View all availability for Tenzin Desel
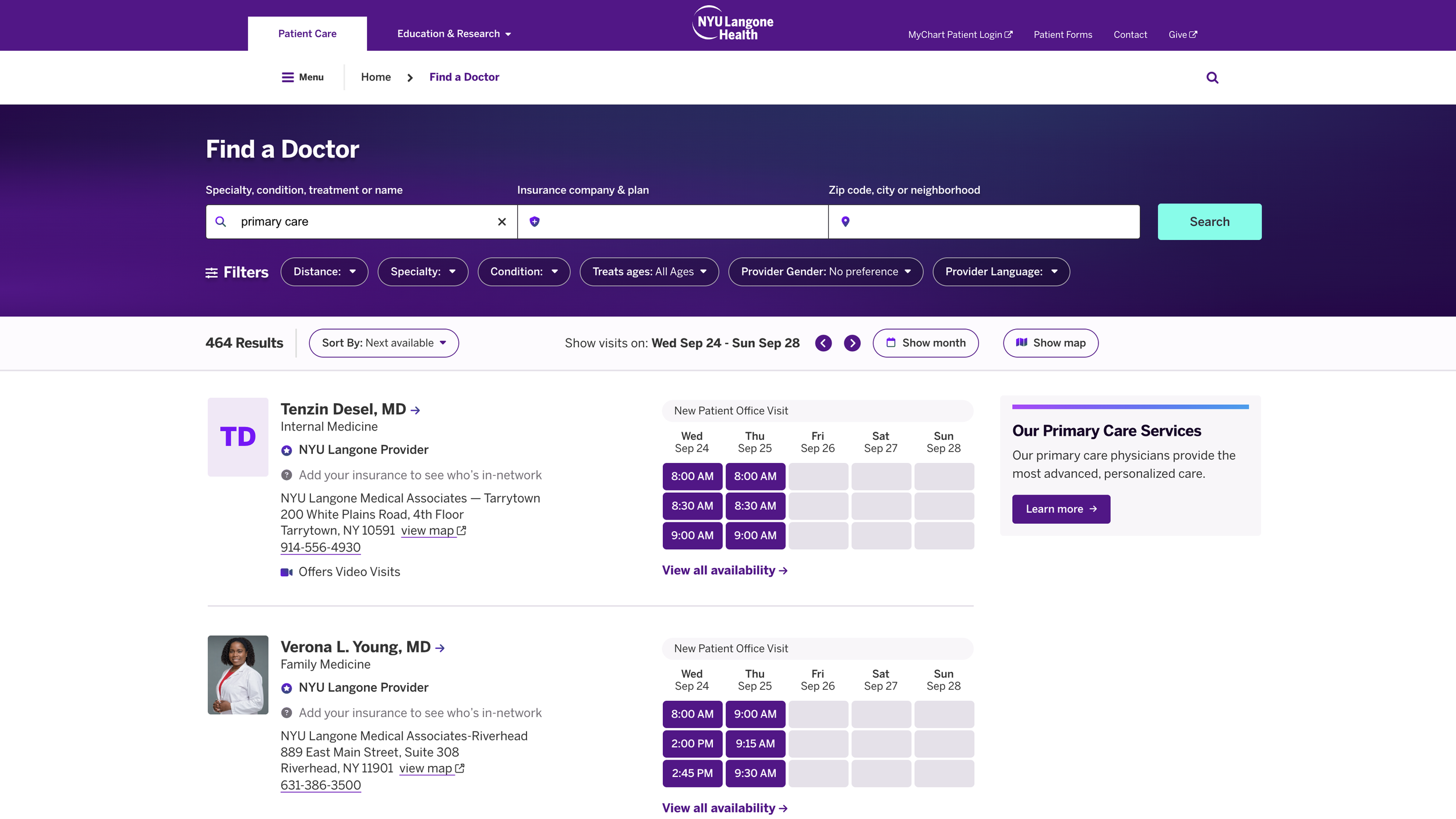The height and width of the screenshot is (819, 1456). (725, 571)
